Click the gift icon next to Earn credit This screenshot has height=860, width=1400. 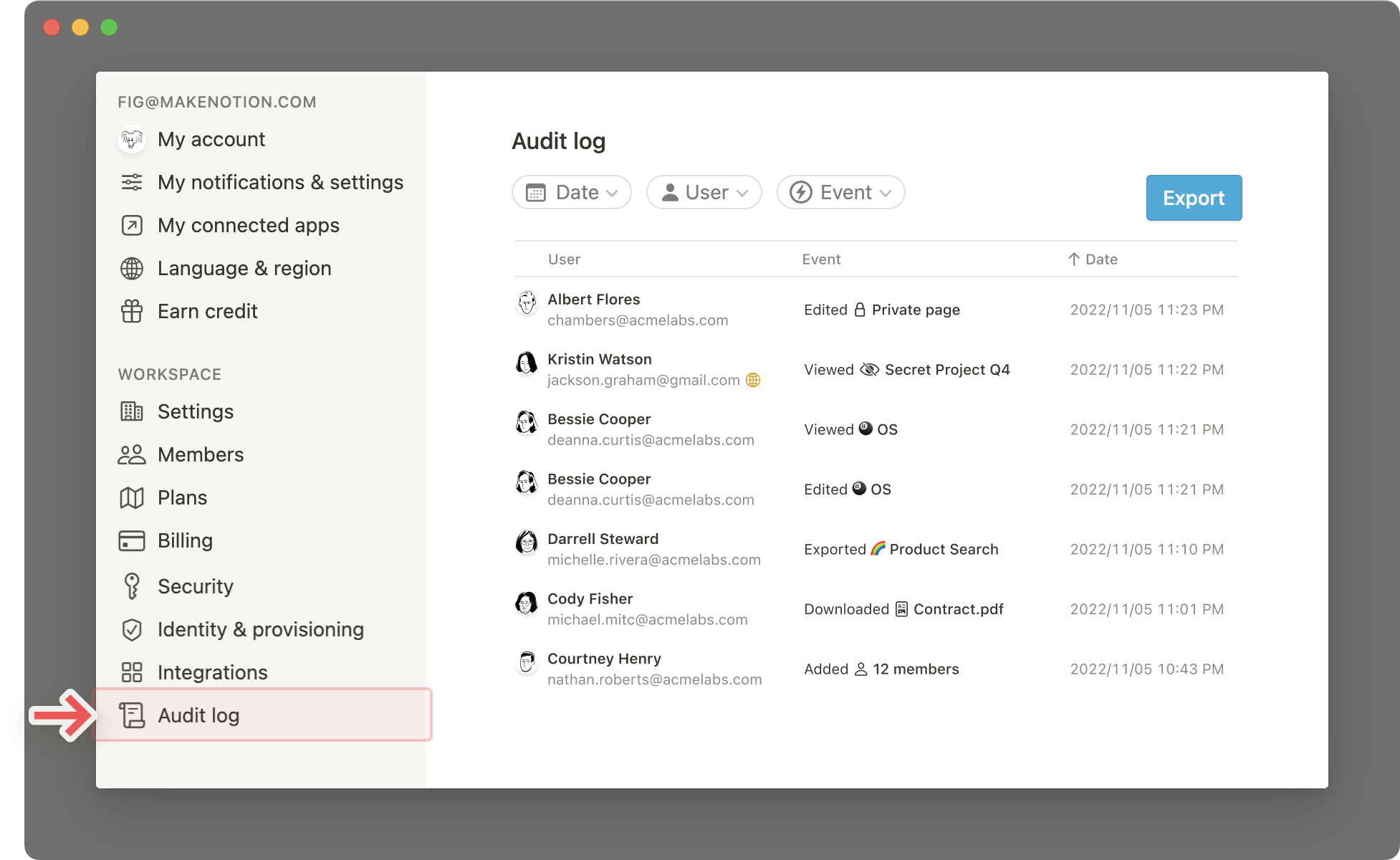132,311
